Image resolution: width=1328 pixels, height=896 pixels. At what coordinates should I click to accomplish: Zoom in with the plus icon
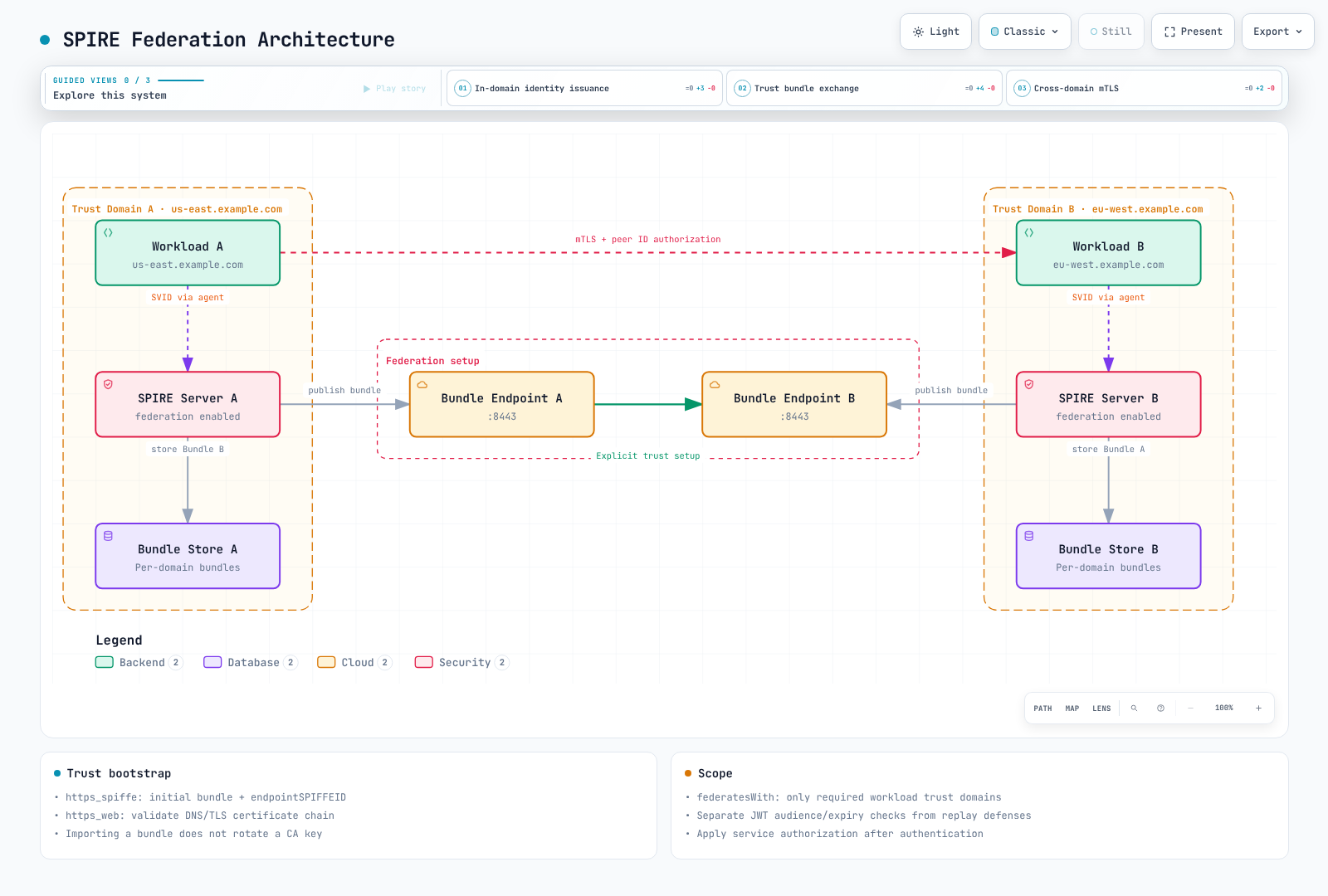click(1258, 709)
